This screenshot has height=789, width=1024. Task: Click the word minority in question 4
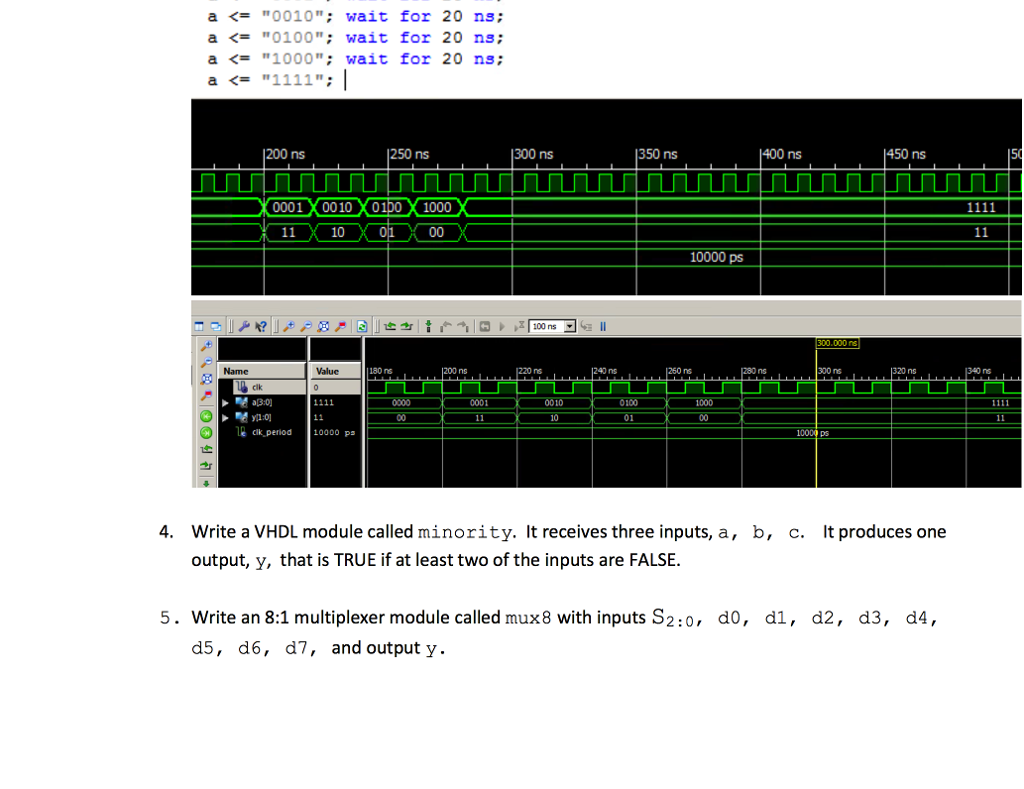coord(465,532)
